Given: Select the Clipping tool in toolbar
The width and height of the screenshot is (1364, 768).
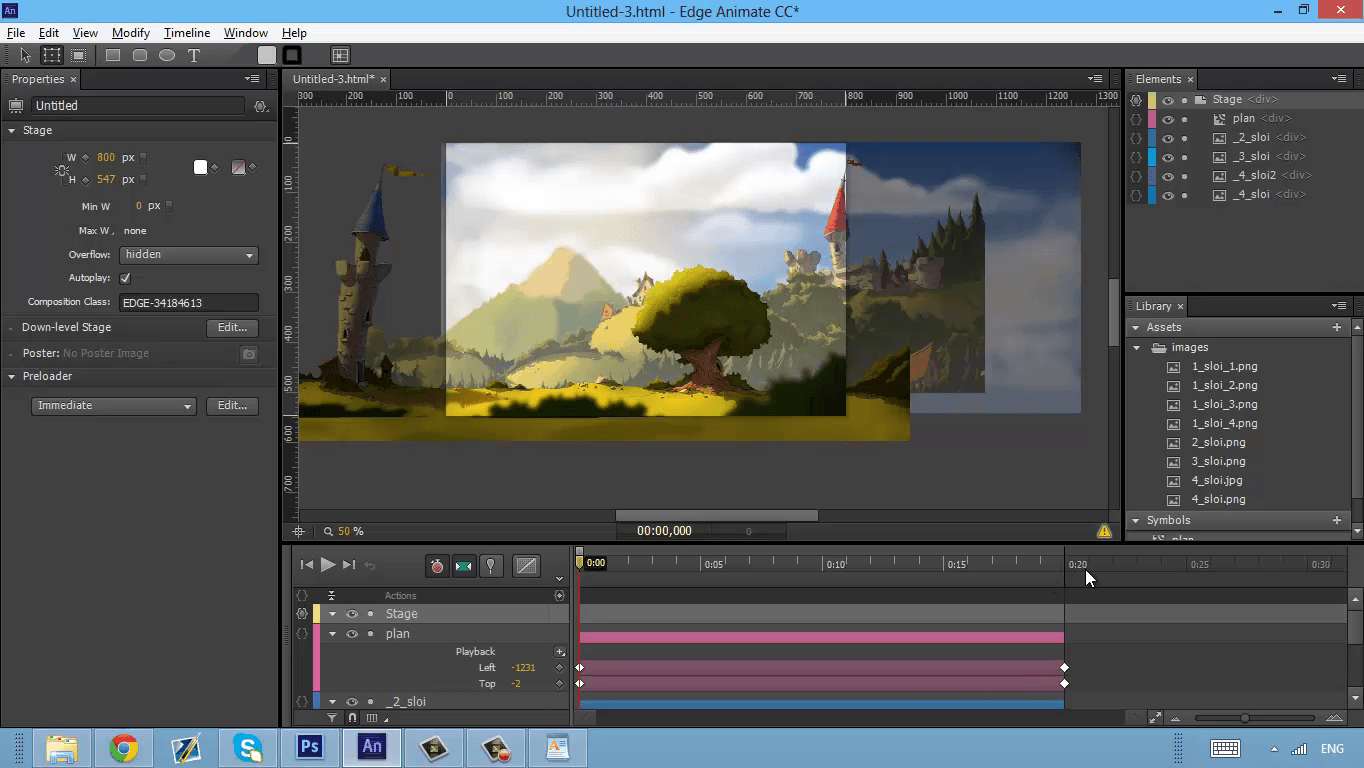Looking at the screenshot, I should click(x=78, y=56).
